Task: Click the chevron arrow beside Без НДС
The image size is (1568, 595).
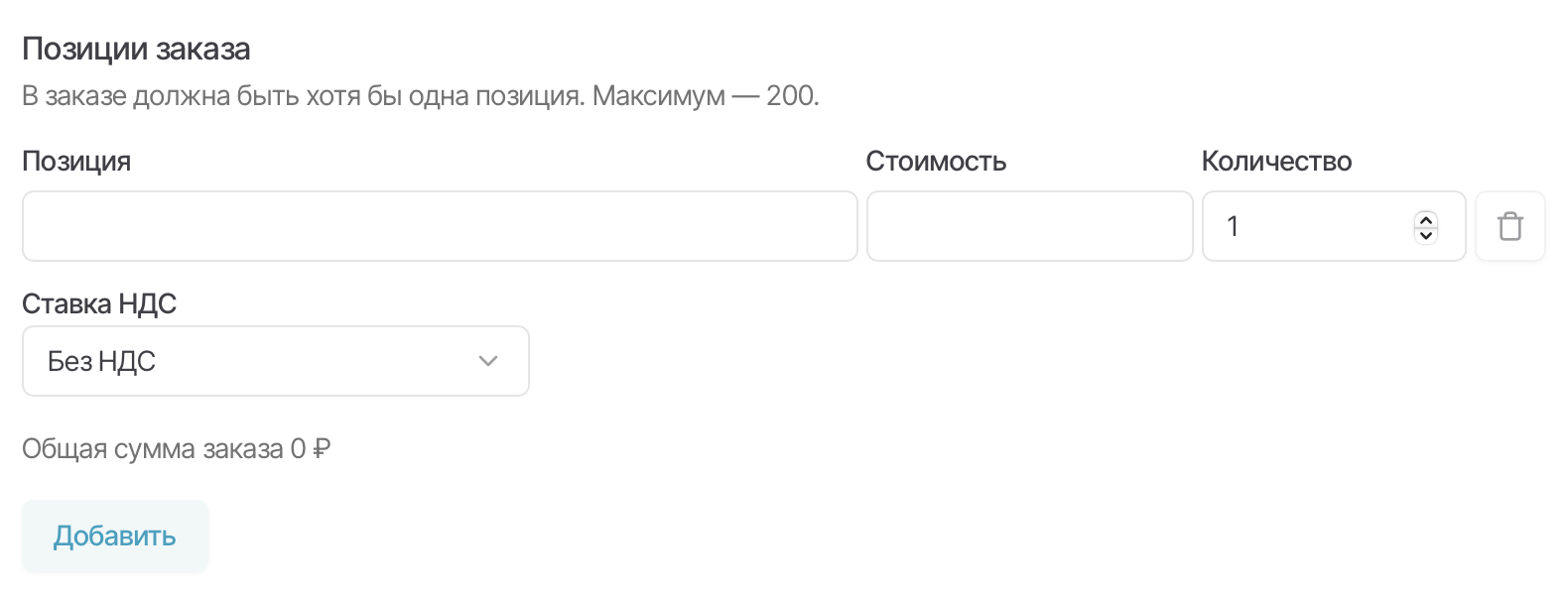Action: pyautogui.click(x=487, y=361)
